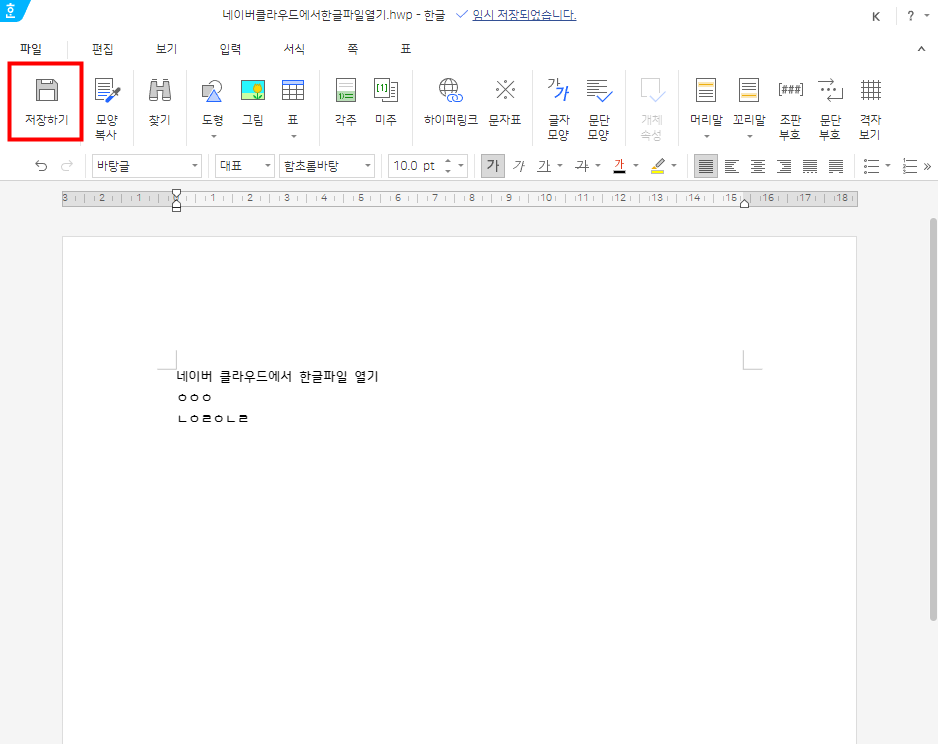The image size is (938, 744).
Task: Redo the last action
Action: coord(67,166)
